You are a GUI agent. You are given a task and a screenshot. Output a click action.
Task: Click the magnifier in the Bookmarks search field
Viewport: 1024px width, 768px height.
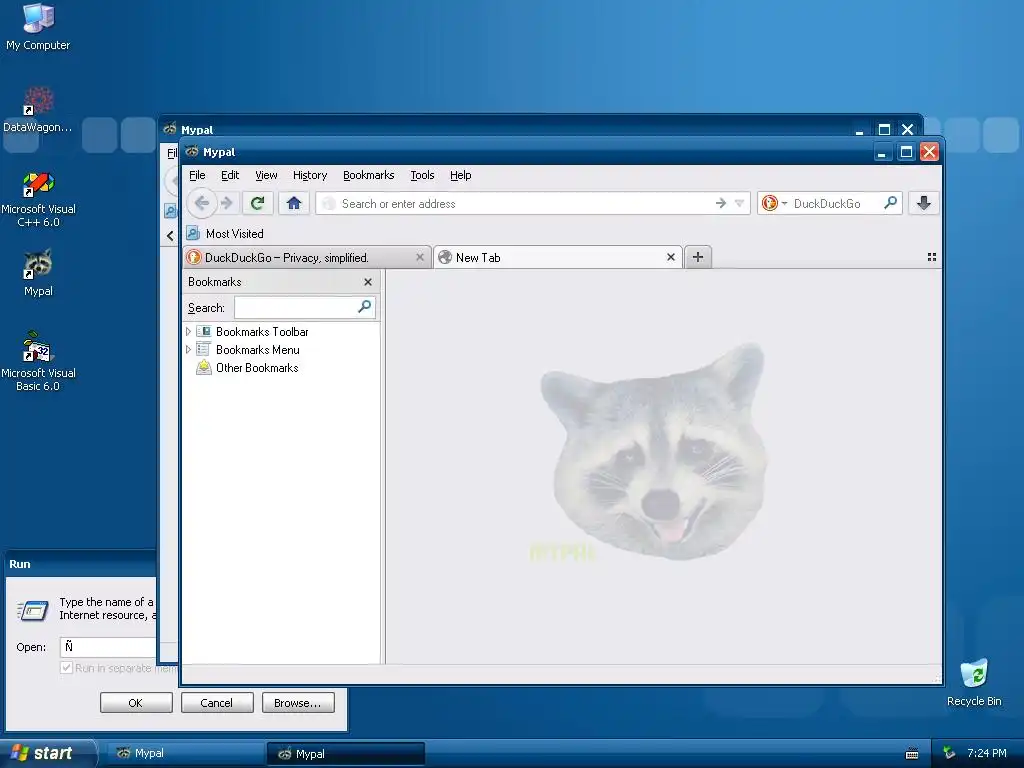click(364, 306)
